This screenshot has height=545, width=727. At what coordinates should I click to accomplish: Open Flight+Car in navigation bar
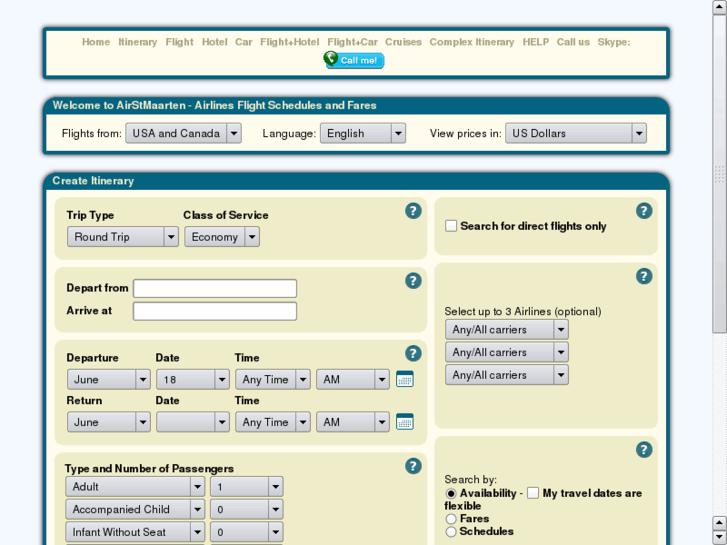(x=352, y=42)
